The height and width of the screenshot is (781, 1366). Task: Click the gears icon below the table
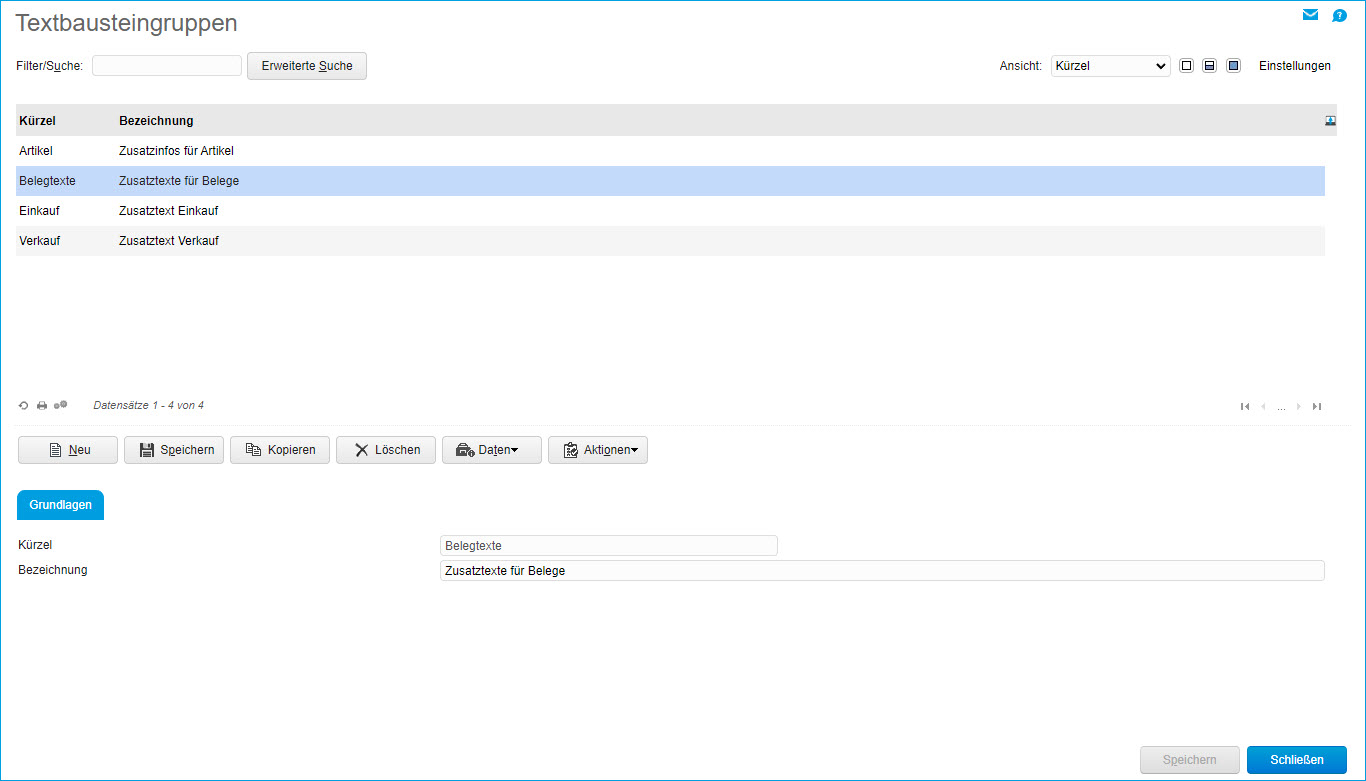(61, 405)
